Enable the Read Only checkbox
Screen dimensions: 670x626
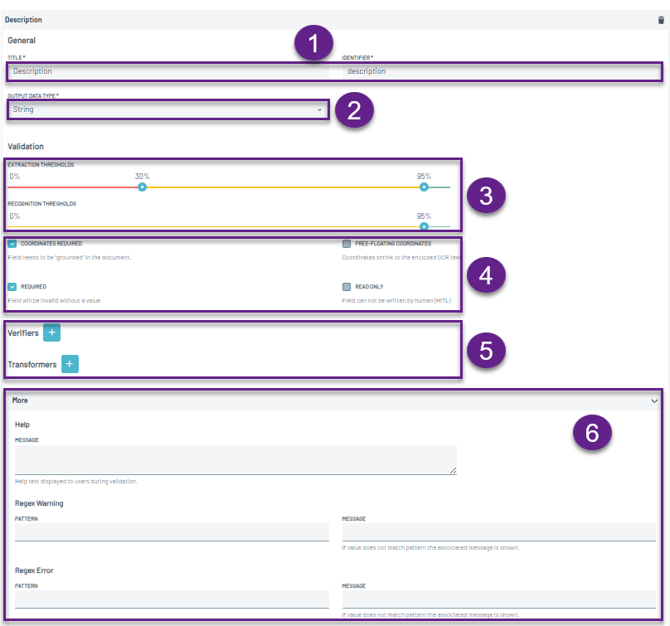click(x=346, y=286)
